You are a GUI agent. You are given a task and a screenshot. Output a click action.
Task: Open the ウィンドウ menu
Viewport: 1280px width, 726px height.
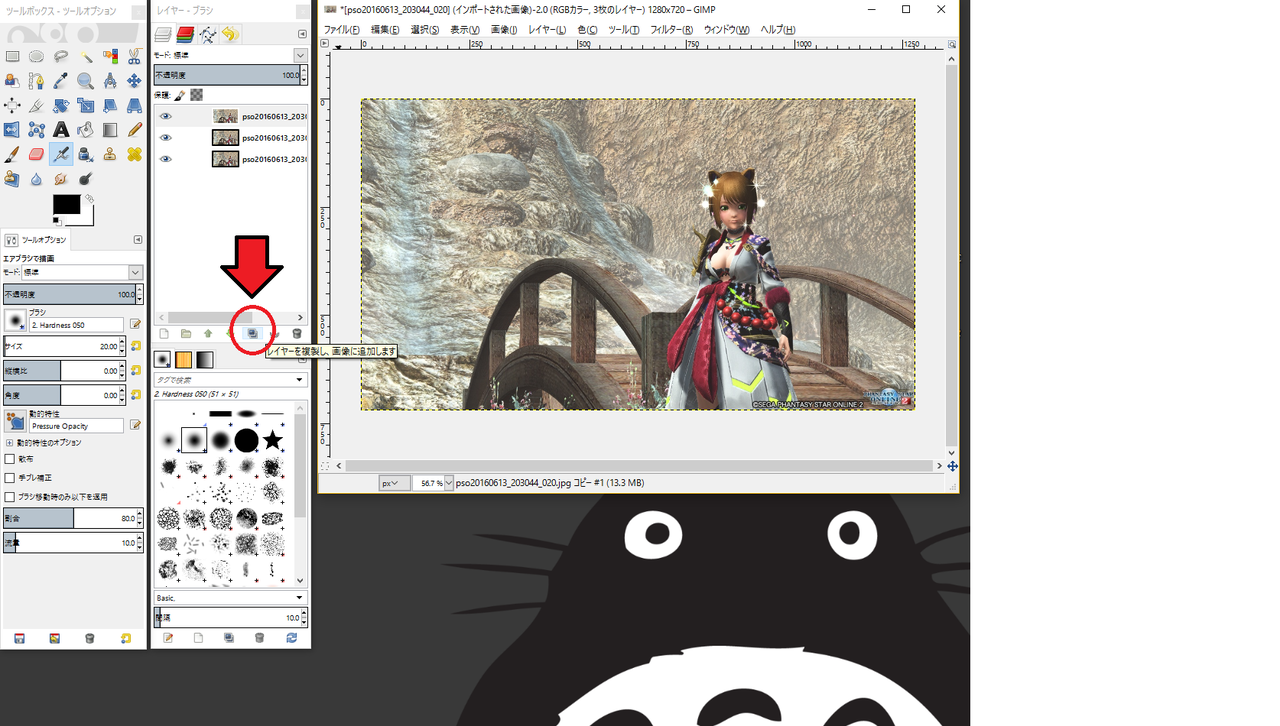pyautogui.click(x=726, y=30)
